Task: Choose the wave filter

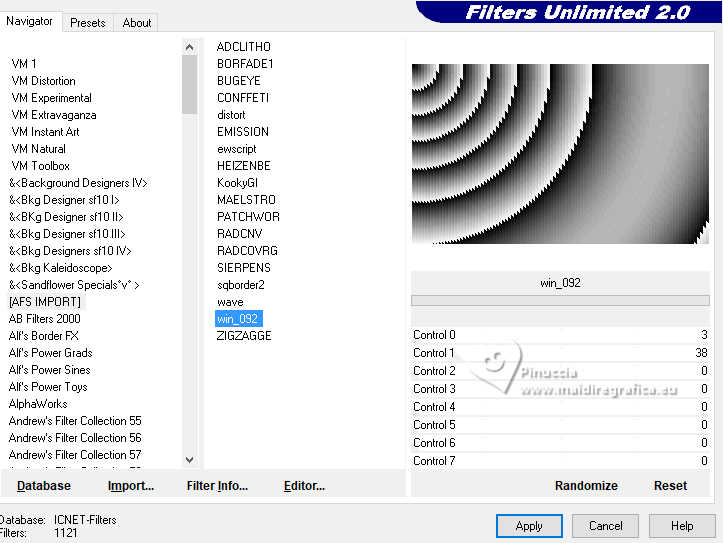Action: pyautogui.click(x=230, y=302)
